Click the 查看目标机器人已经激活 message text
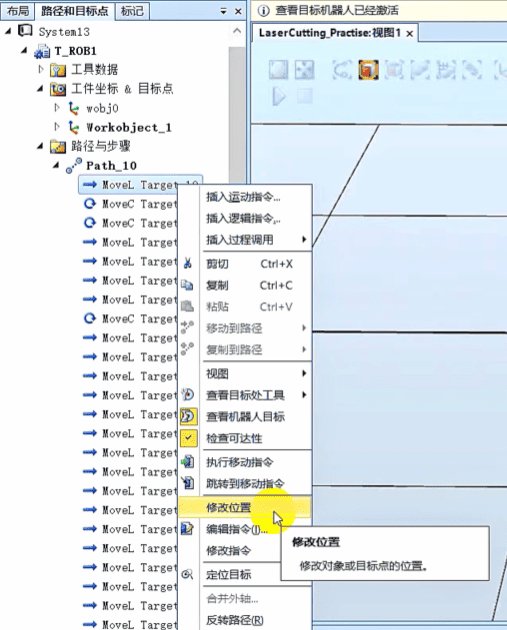The width and height of the screenshot is (507, 630). [x=337, y=10]
